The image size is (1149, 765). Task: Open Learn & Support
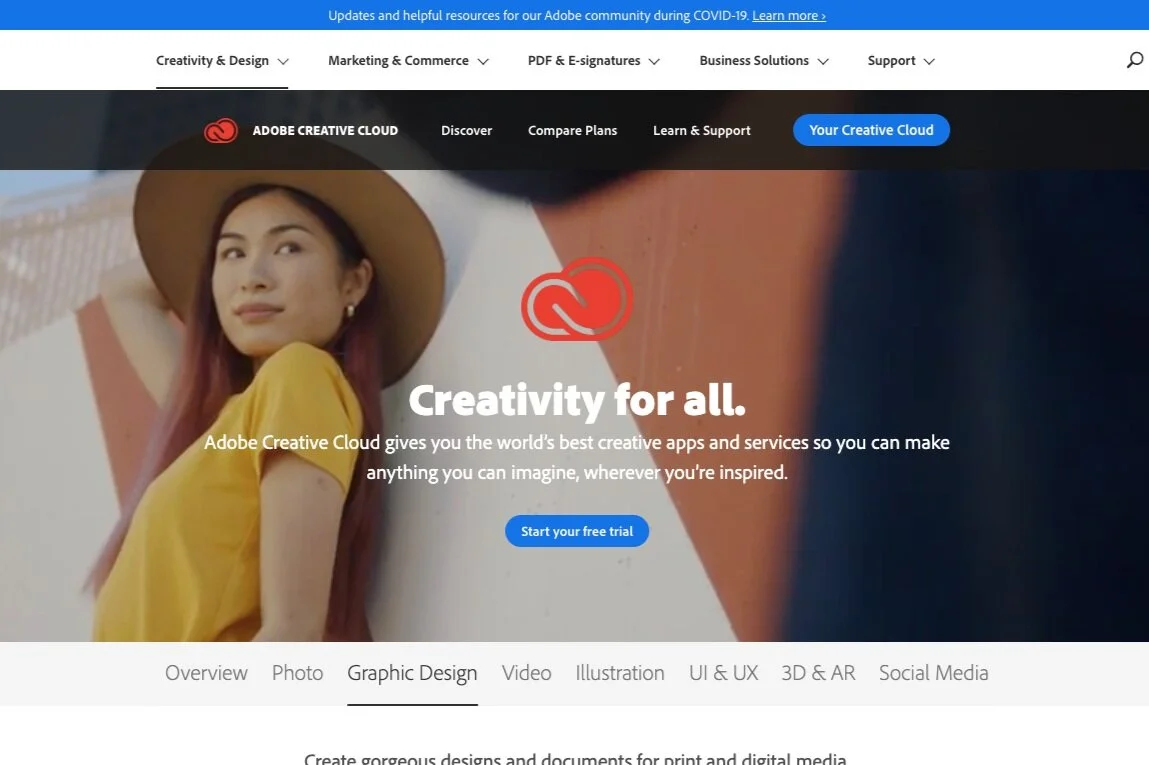(701, 130)
